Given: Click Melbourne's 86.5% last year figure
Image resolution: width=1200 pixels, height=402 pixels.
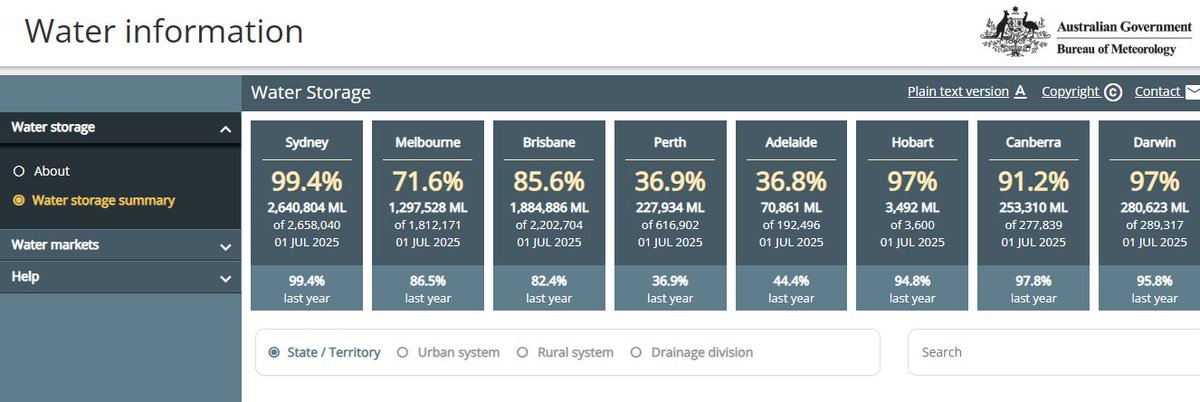Looking at the screenshot, I should [428, 283].
